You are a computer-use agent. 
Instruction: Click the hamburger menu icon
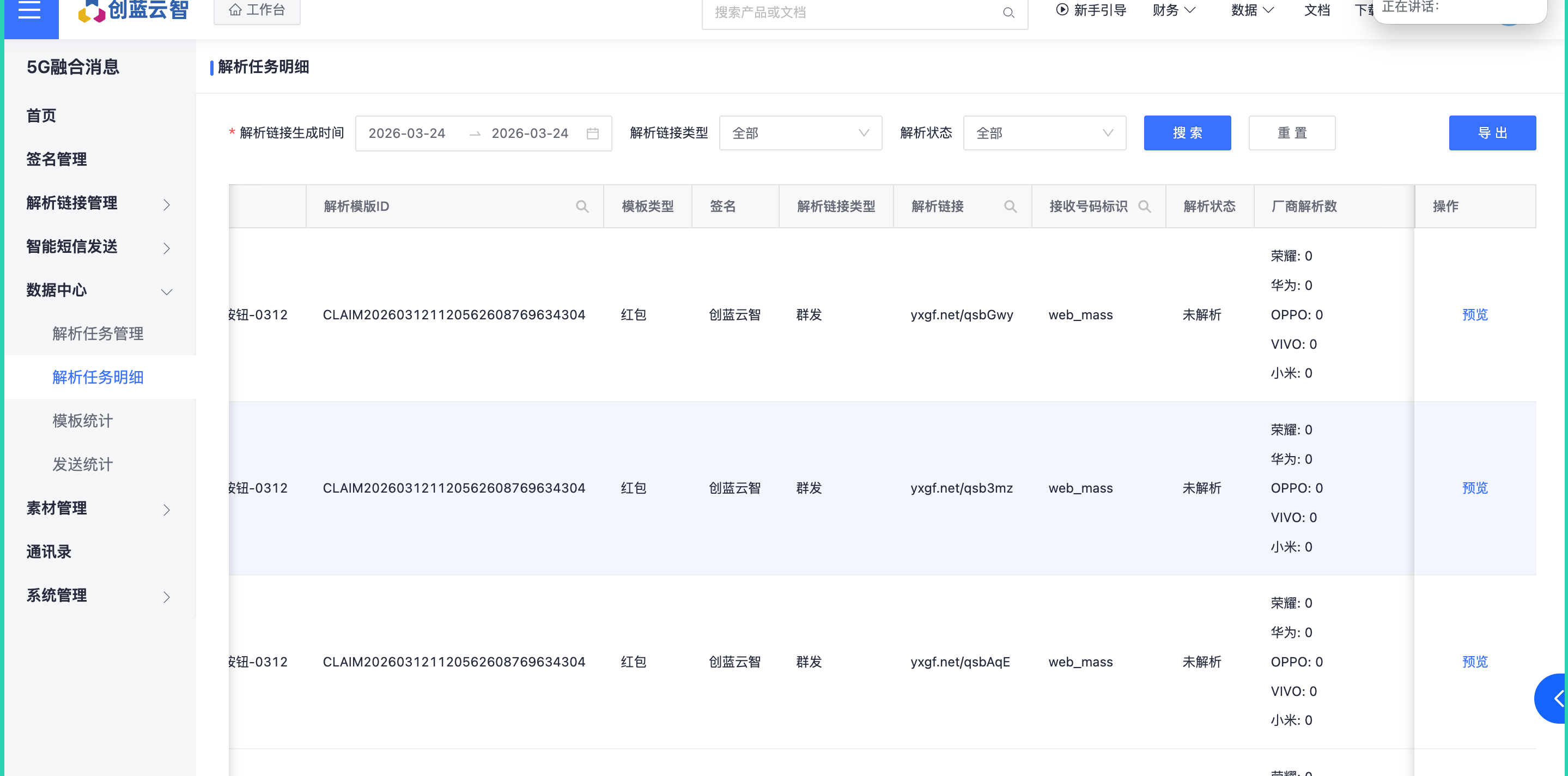(x=30, y=10)
